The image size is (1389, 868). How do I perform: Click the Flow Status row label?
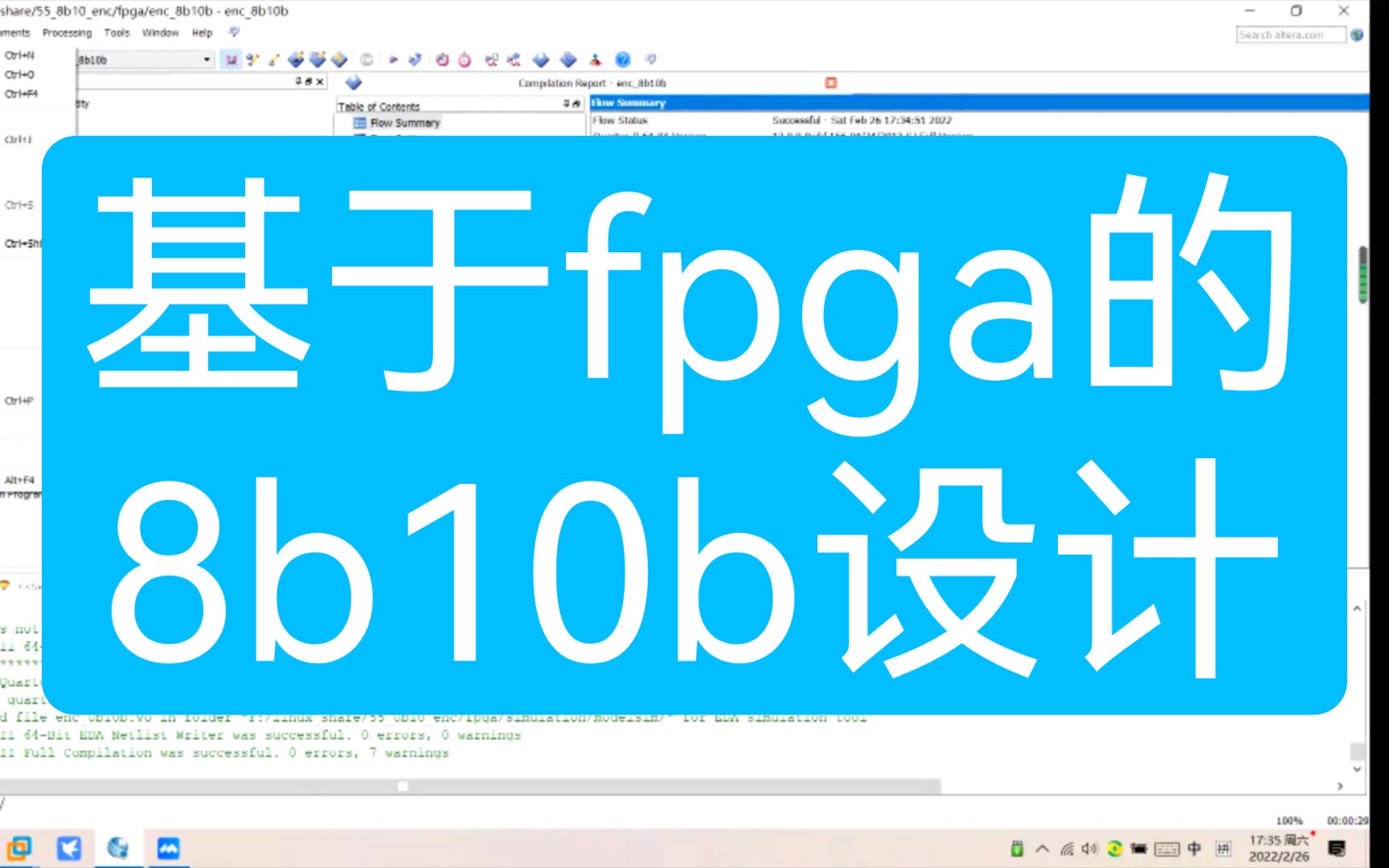[620, 120]
